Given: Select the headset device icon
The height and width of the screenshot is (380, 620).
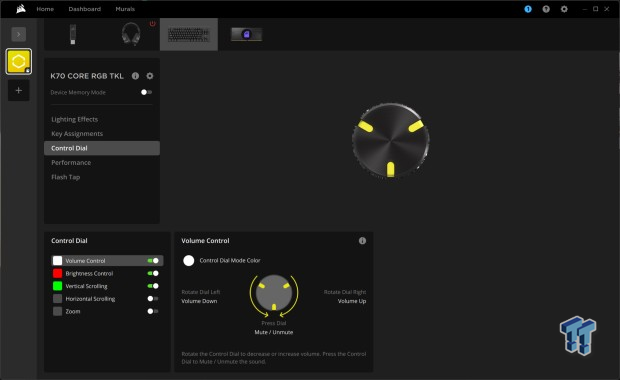Looking at the screenshot, I should [x=131, y=34].
